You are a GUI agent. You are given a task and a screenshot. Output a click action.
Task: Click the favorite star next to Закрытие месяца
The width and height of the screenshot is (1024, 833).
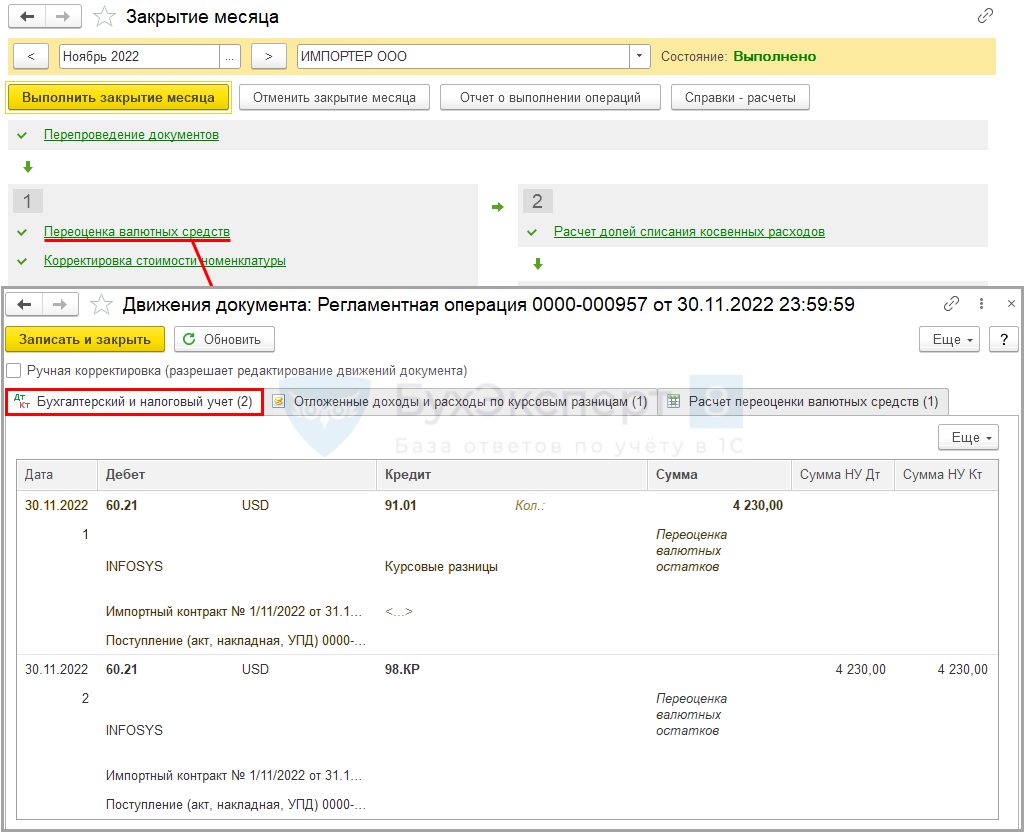click(x=103, y=17)
